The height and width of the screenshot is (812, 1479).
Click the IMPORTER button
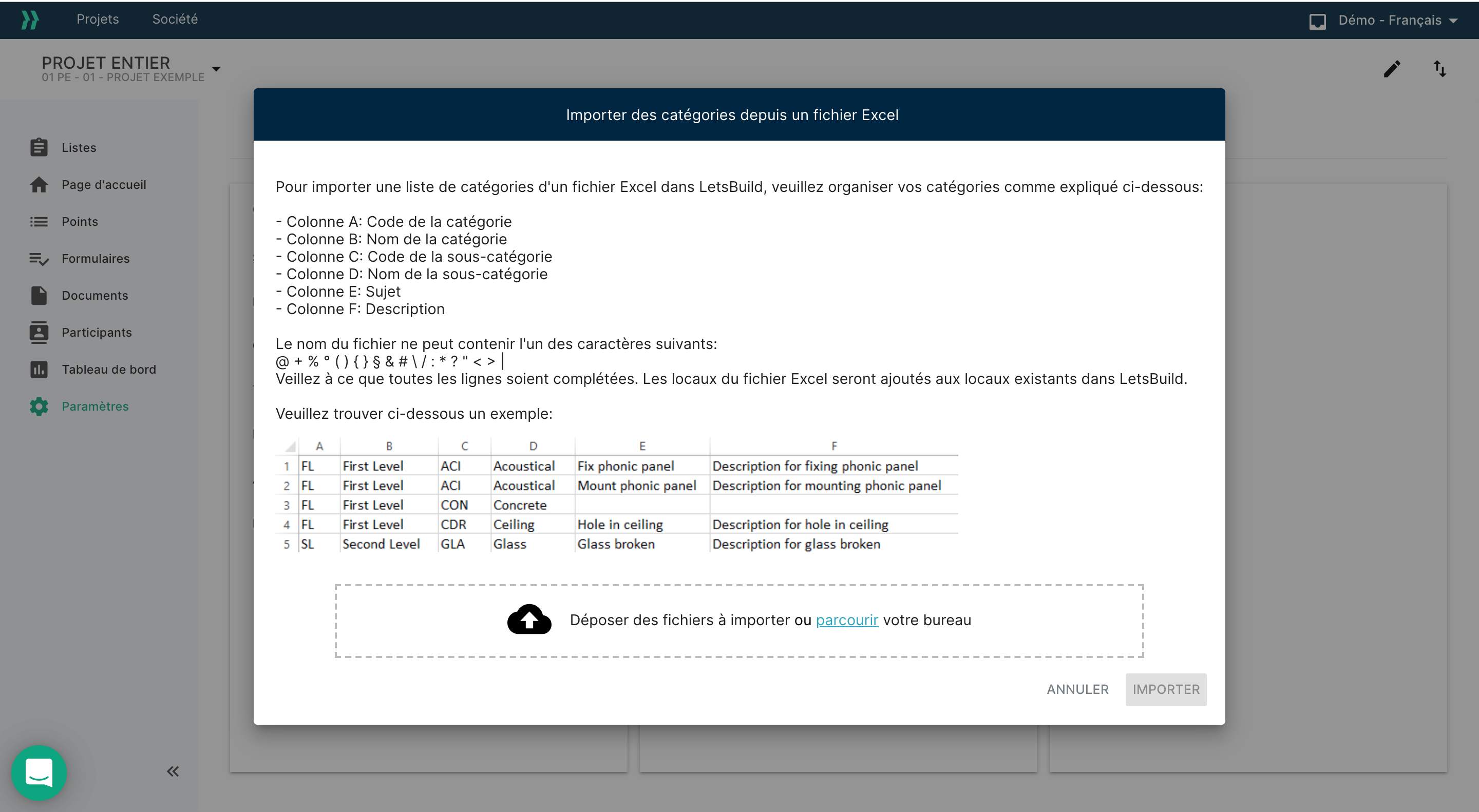point(1166,689)
